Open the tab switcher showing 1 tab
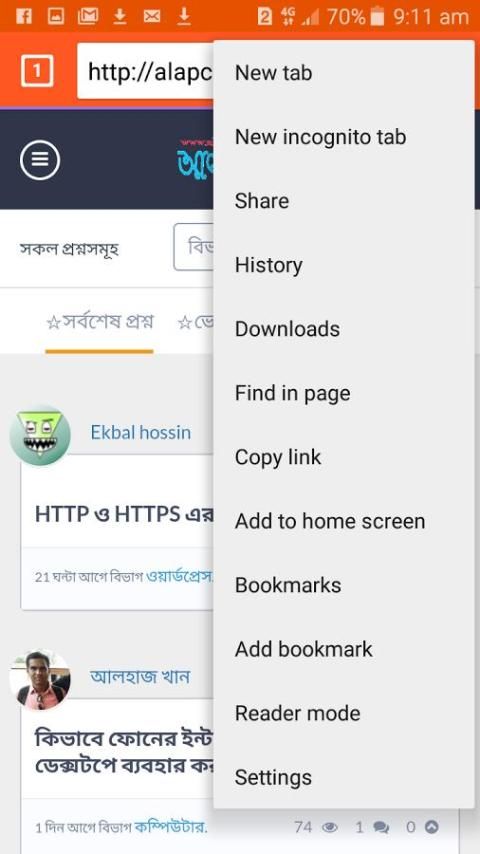Viewport: 480px width, 854px height. pos(37,71)
